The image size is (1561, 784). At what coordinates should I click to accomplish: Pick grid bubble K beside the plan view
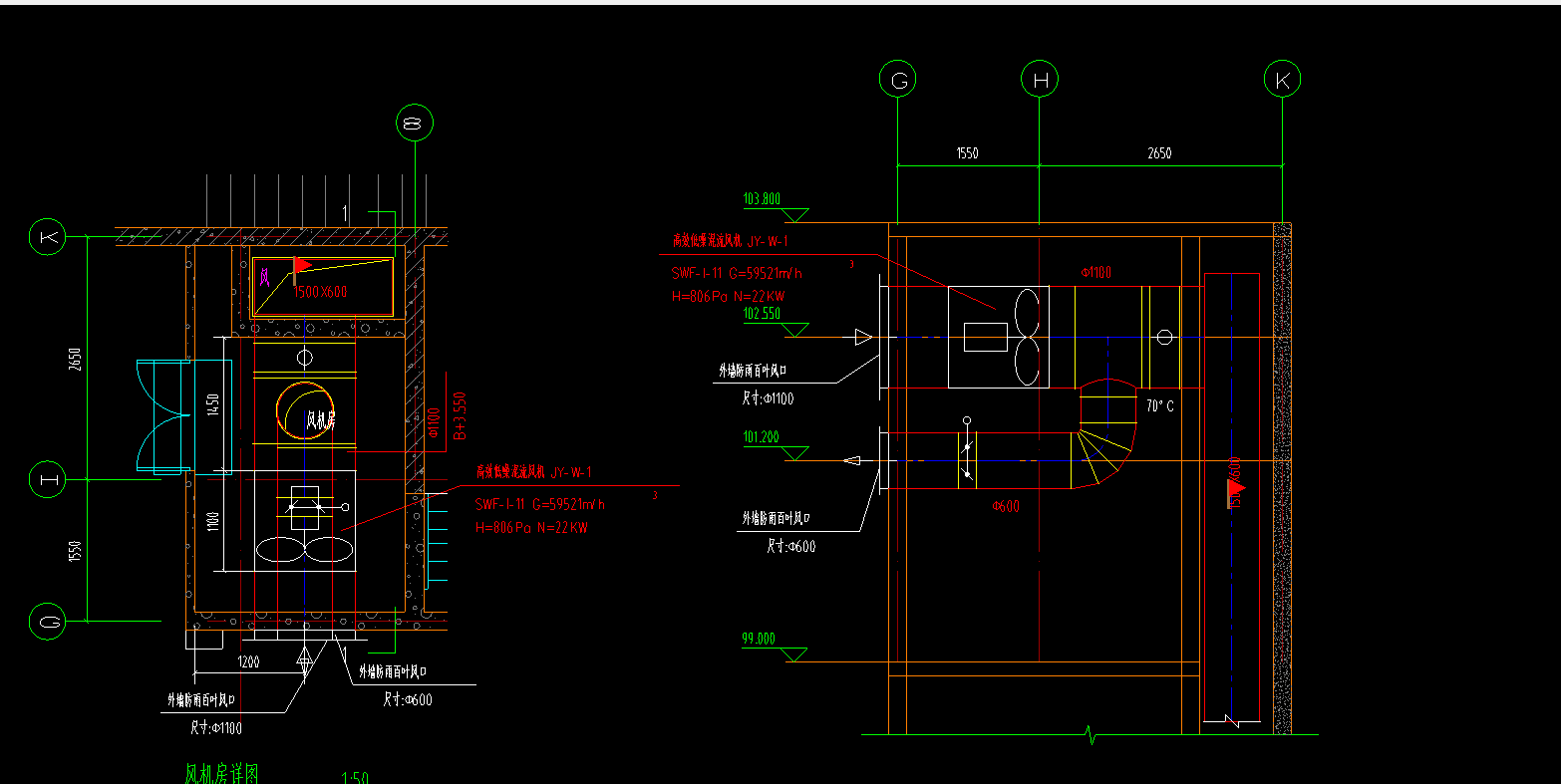point(48,237)
